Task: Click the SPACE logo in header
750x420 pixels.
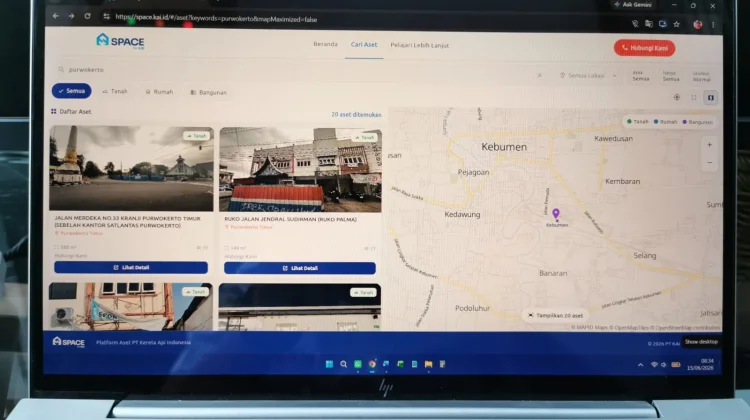Action: pyautogui.click(x=120, y=41)
